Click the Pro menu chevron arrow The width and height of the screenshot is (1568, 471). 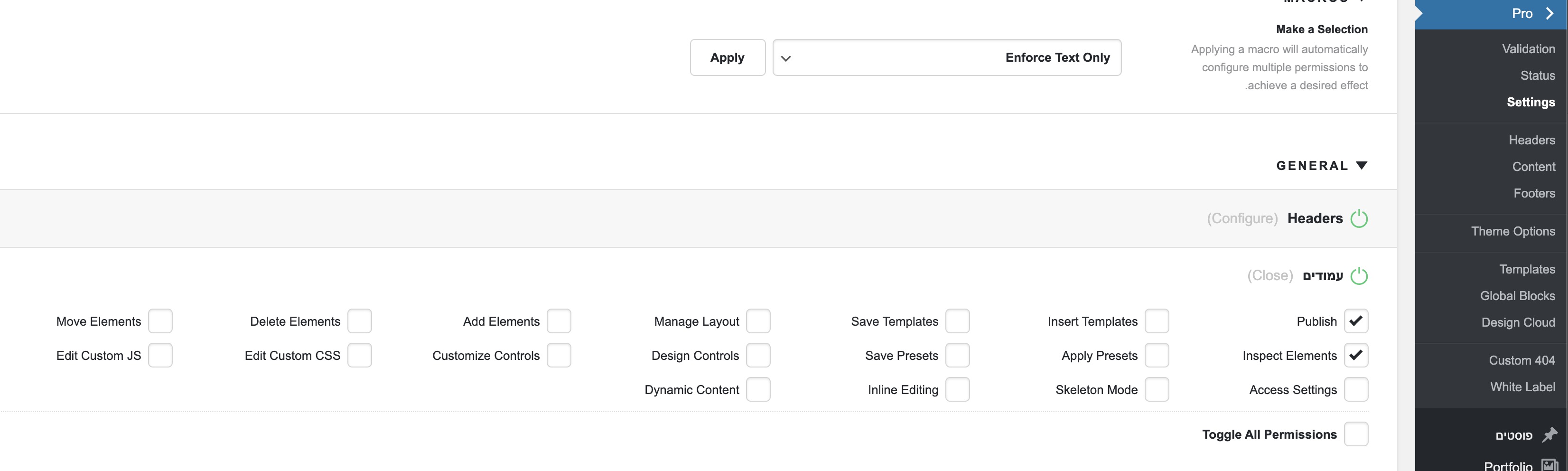coord(1549,13)
